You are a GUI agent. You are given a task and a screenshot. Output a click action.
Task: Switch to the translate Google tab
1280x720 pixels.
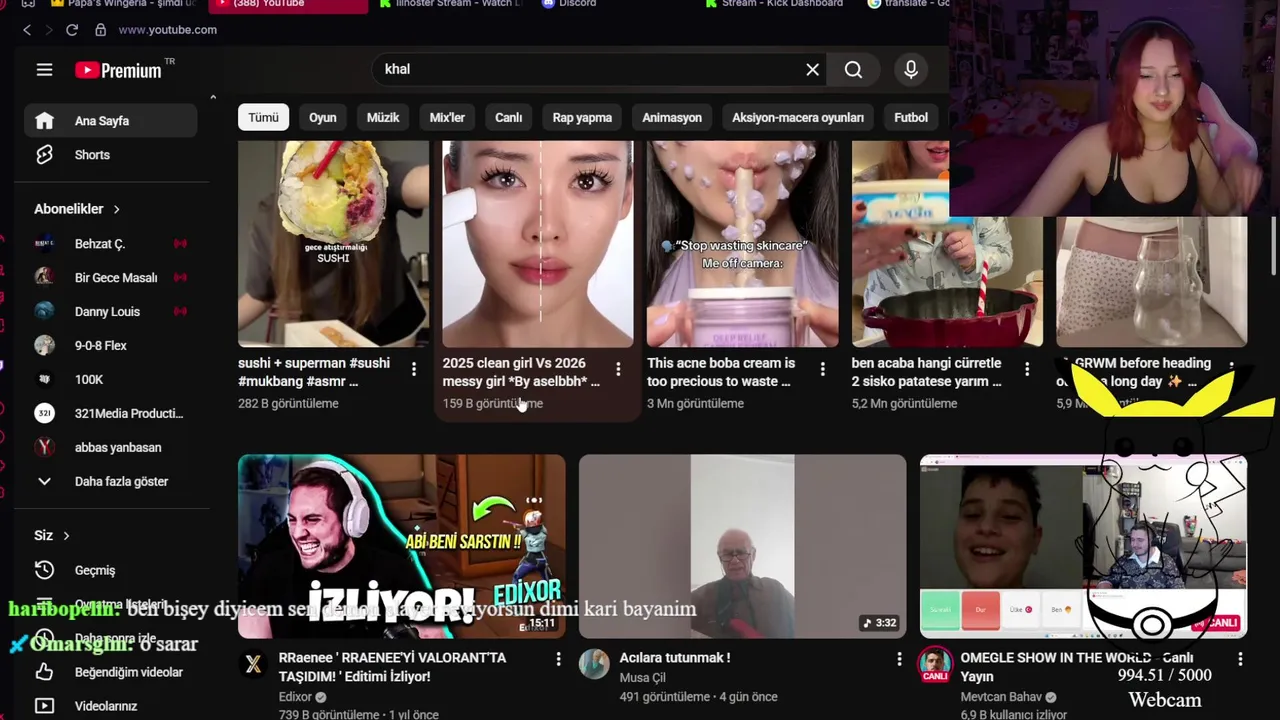910,4
